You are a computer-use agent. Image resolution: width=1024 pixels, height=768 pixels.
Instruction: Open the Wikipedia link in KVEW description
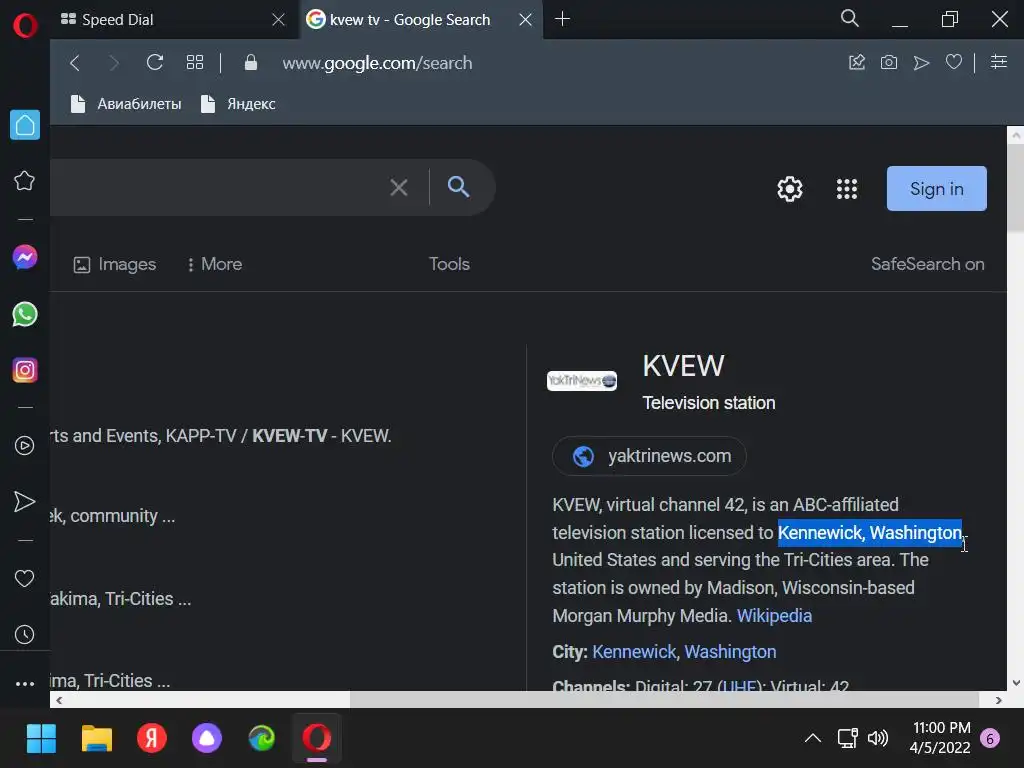tap(774, 616)
